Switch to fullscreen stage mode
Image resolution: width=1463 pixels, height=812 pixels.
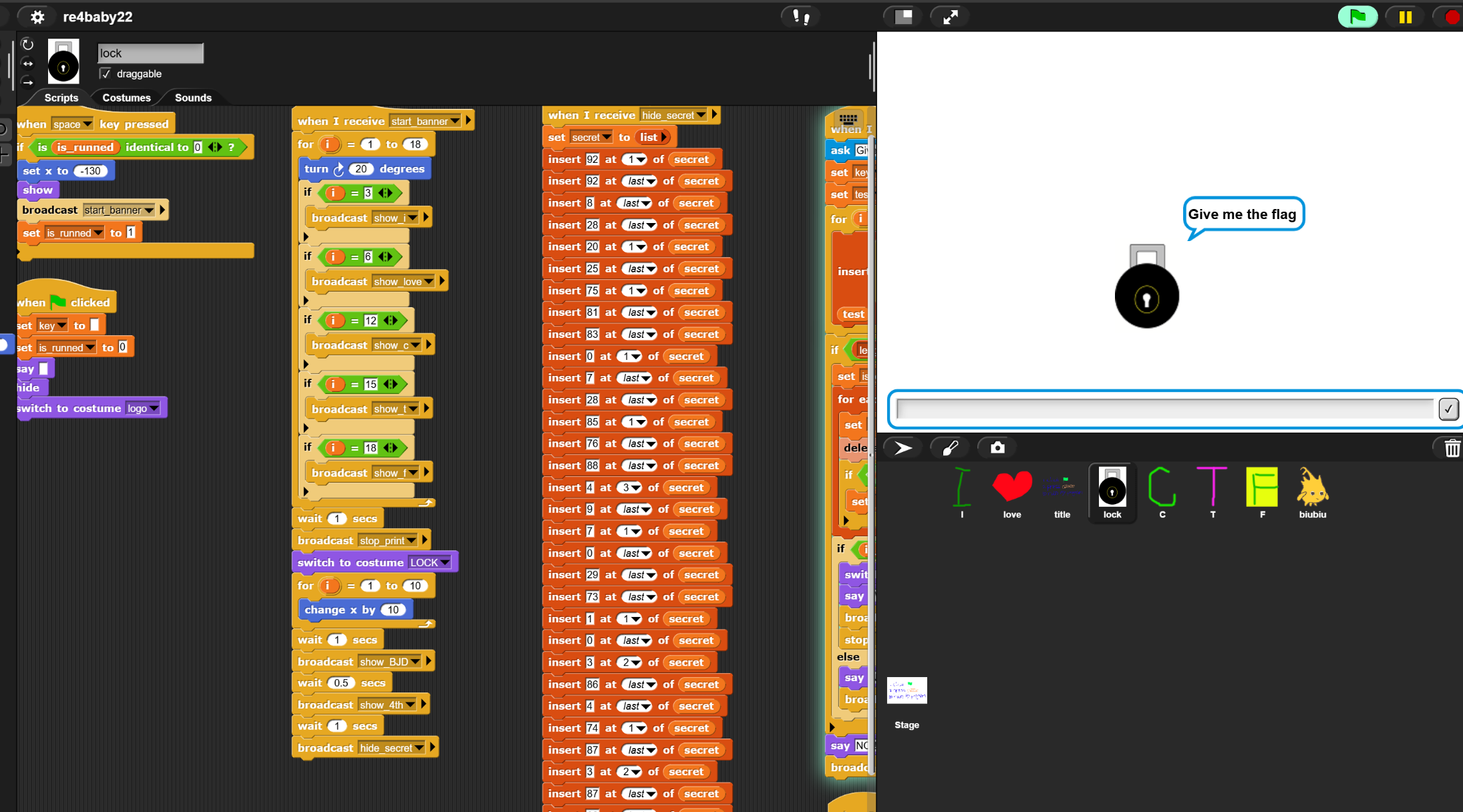951,17
